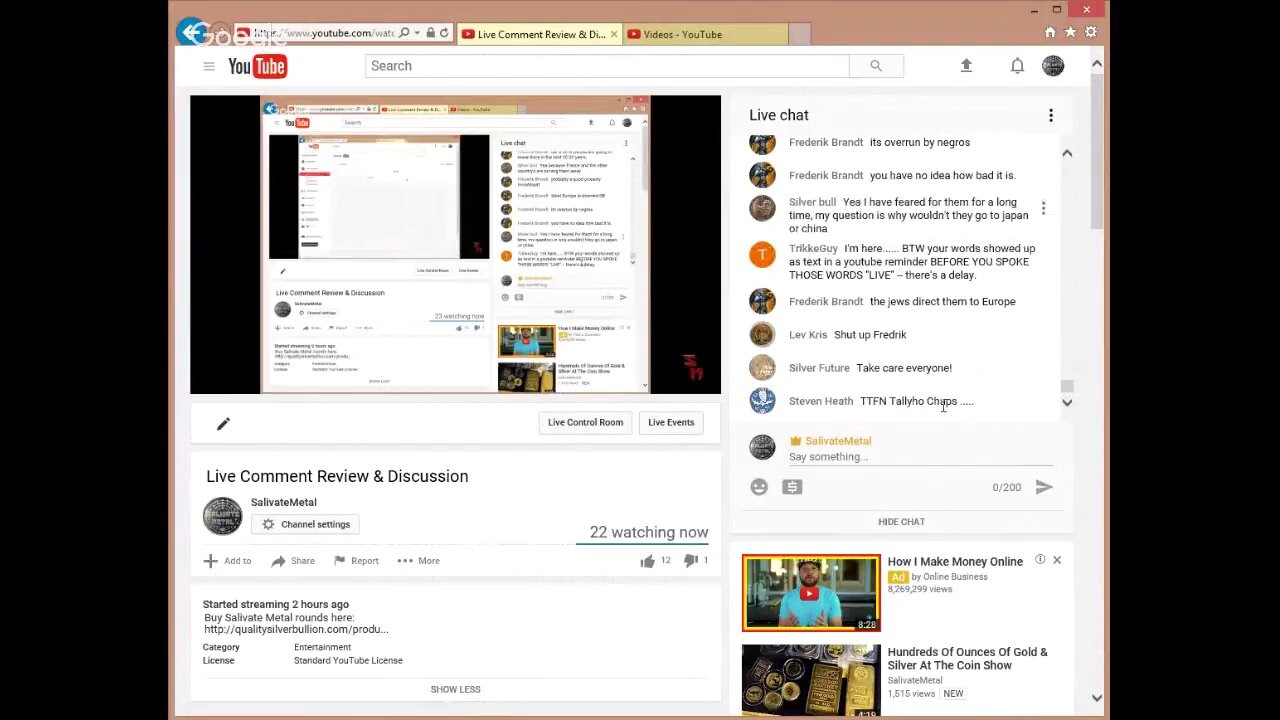Click the live chat scrollbar down arrow
The width and height of the screenshot is (1280, 720).
(x=1067, y=402)
